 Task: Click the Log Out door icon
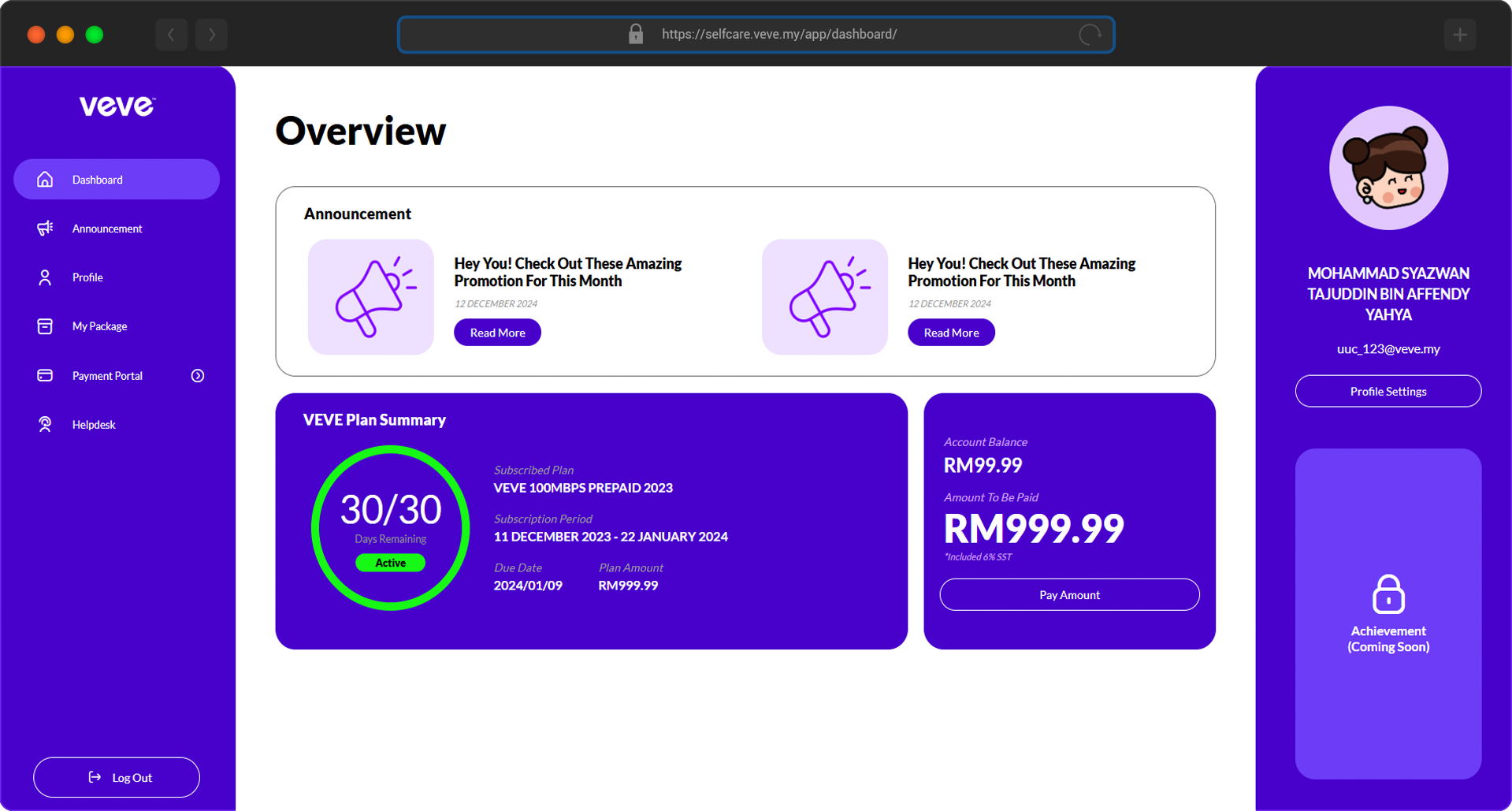[x=94, y=777]
